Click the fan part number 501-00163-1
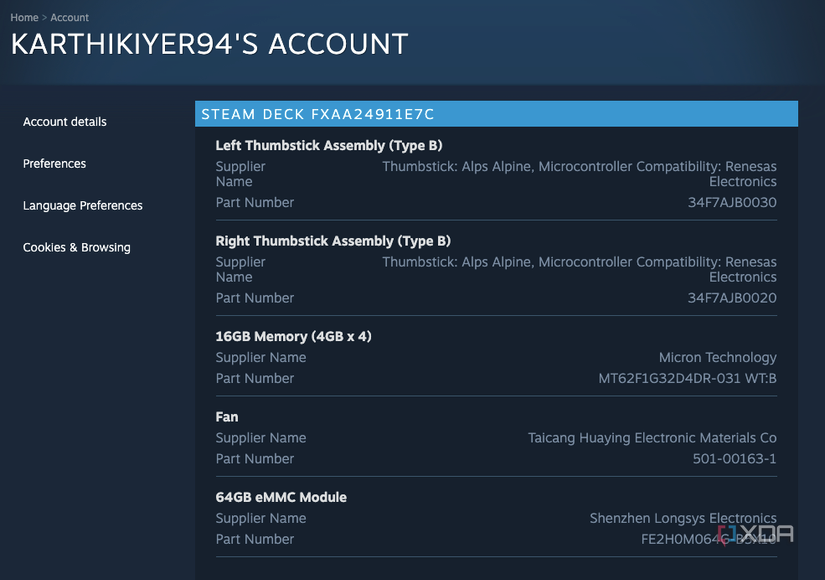825x580 pixels. [734, 459]
